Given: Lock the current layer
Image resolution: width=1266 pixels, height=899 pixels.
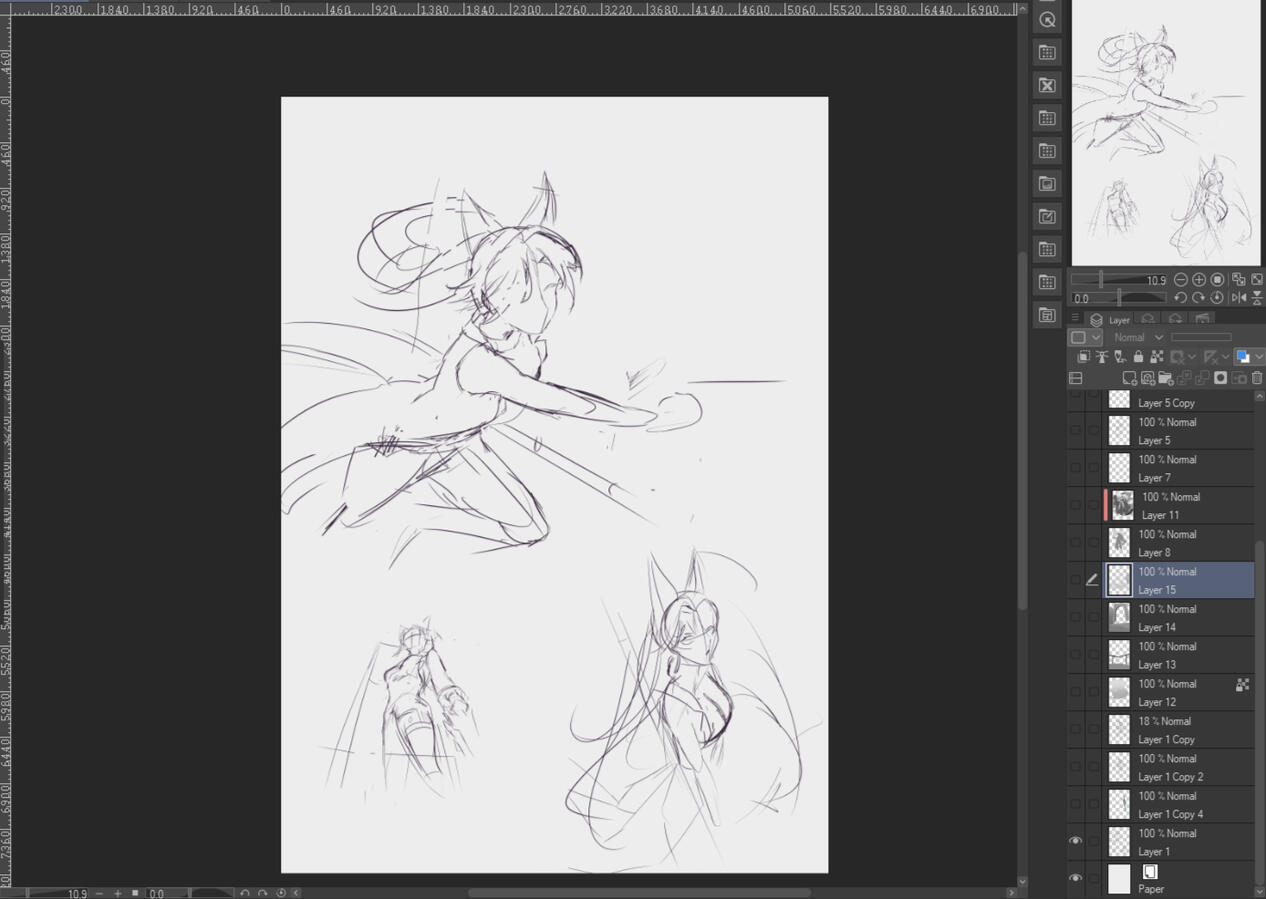Looking at the screenshot, I should pyautogui.click(x=1138, y=356).
